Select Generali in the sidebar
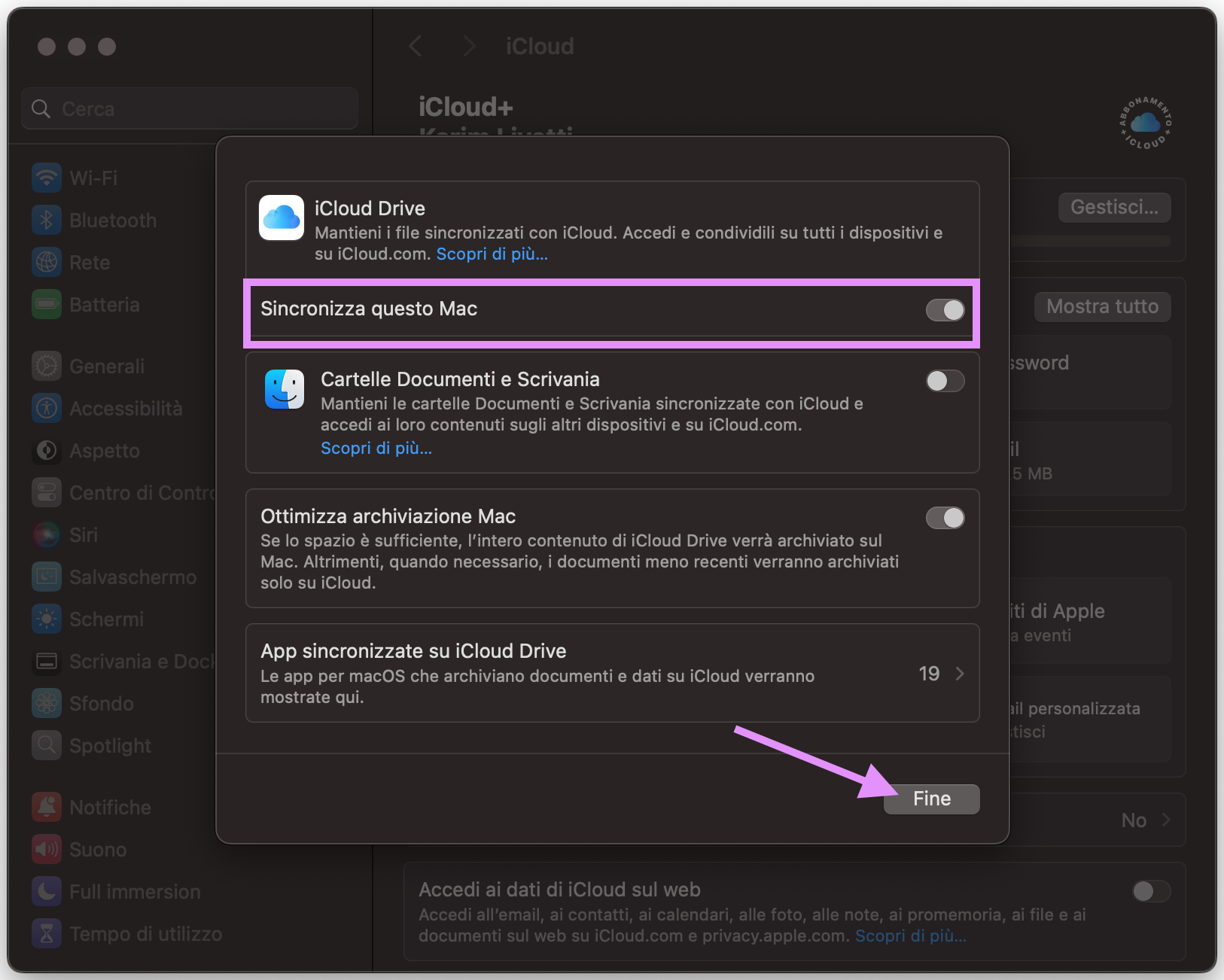The width and height of the screenshot is (1224, 980). (47, 366)
